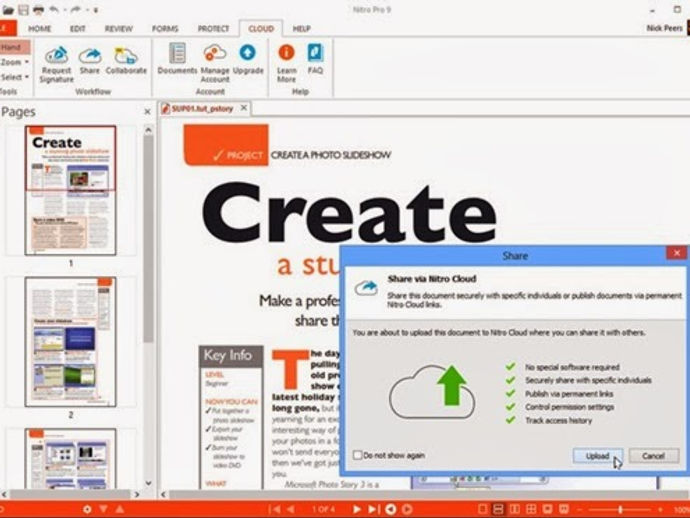The width and height of the screenshot is (690, 518).
Task: Click the Upload button in Share dialog
Action: pyautogui.click(x=598, y=456)
